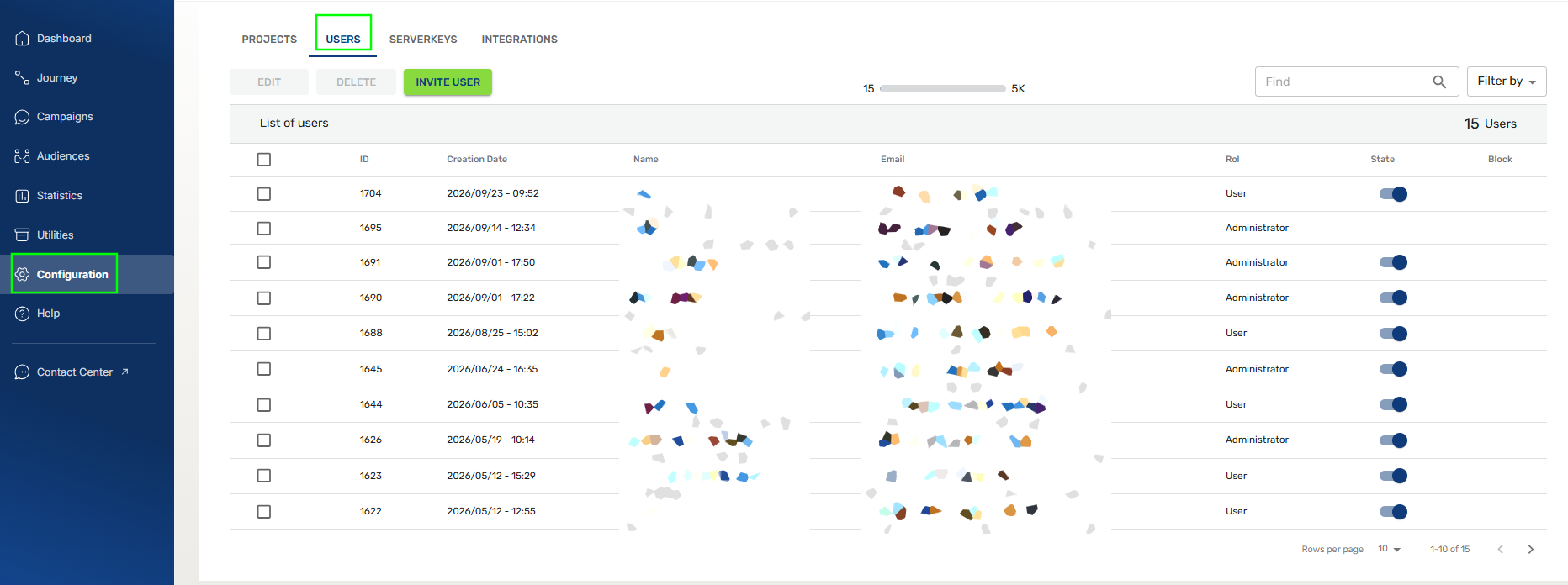Click the Help question mark icon
1568x585 pixels.
[23, 314]
